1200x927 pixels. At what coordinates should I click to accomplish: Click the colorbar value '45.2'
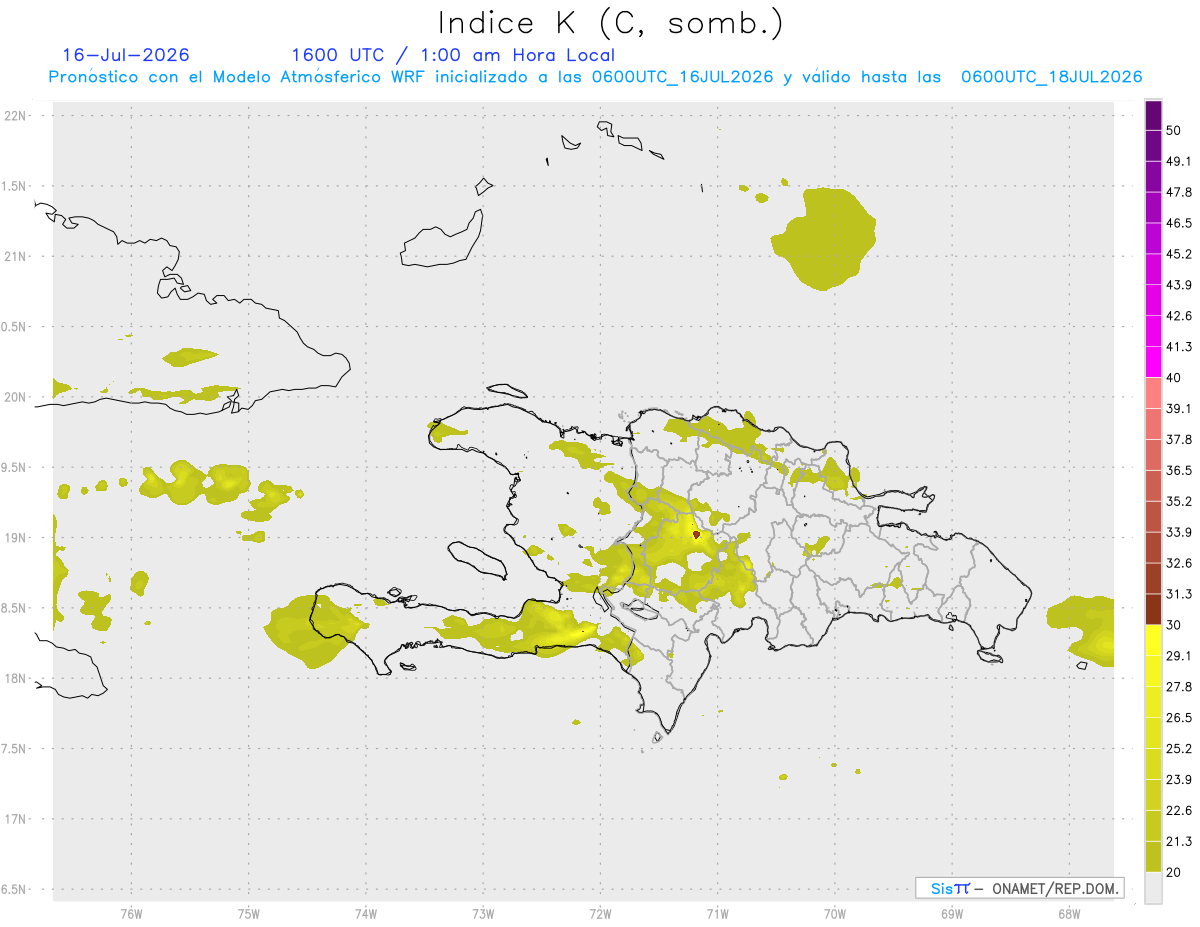pyautogui.click(x=1179, y=254)
